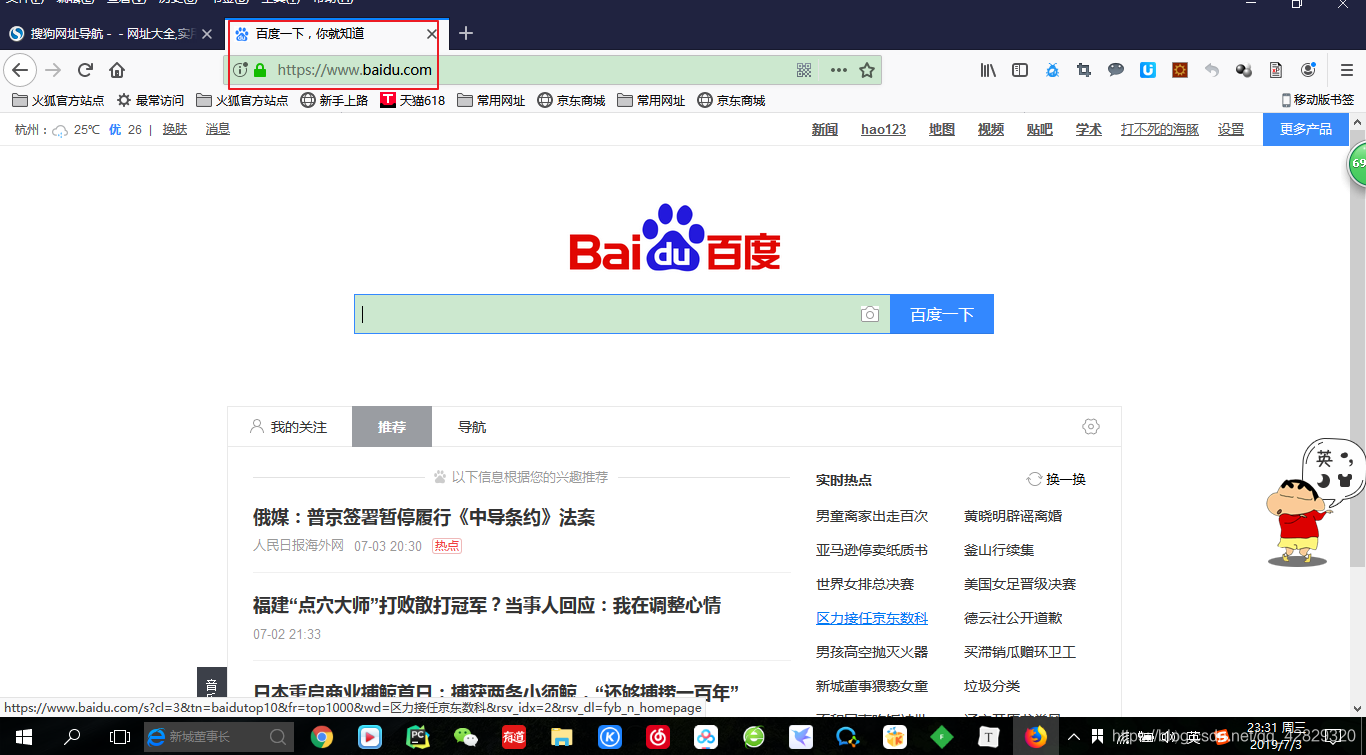Reload the current Baidu page
This screenshot has width=1366, height=755.
click(x=85, y=70)
